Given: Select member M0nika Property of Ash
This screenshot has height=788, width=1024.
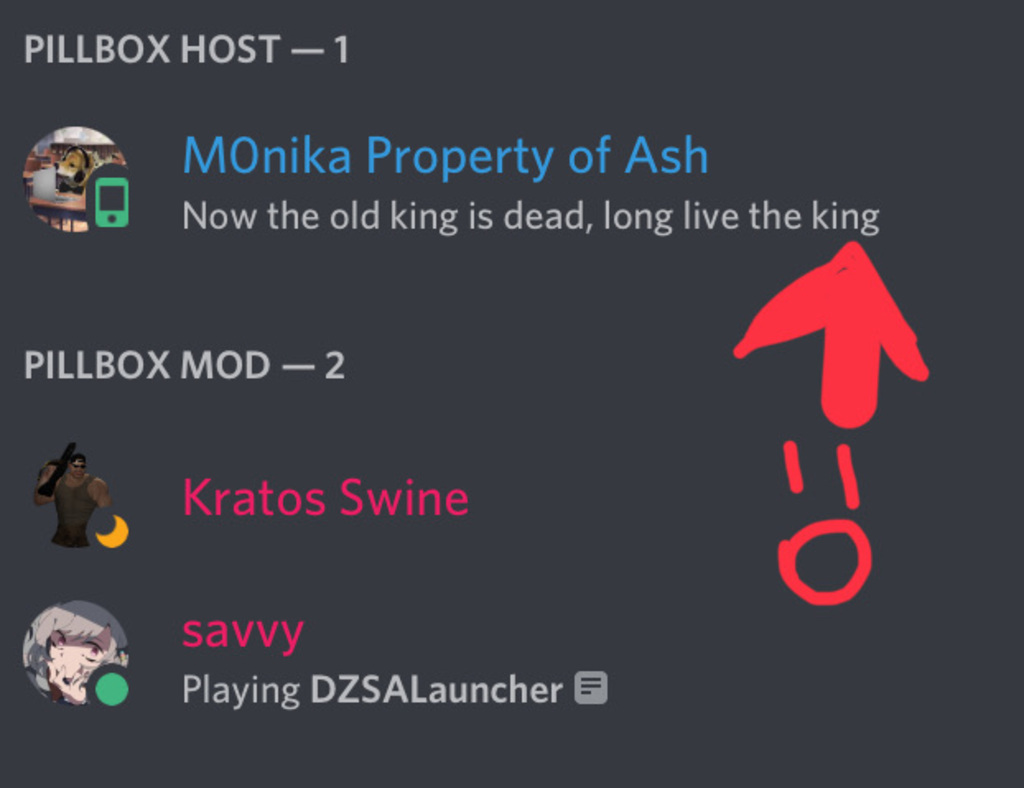Looking at the screenshot, I should click(445, 156).
